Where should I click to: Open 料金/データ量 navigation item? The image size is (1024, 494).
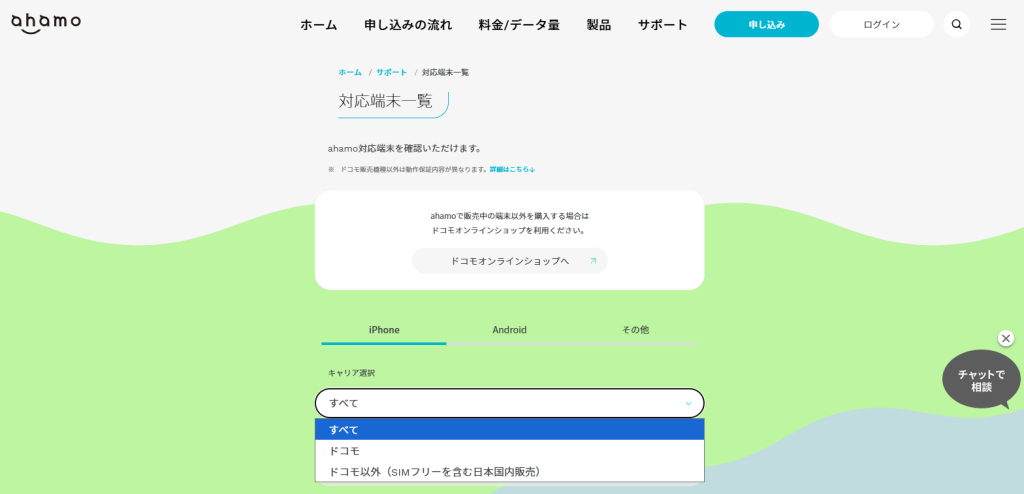(519, 25)
